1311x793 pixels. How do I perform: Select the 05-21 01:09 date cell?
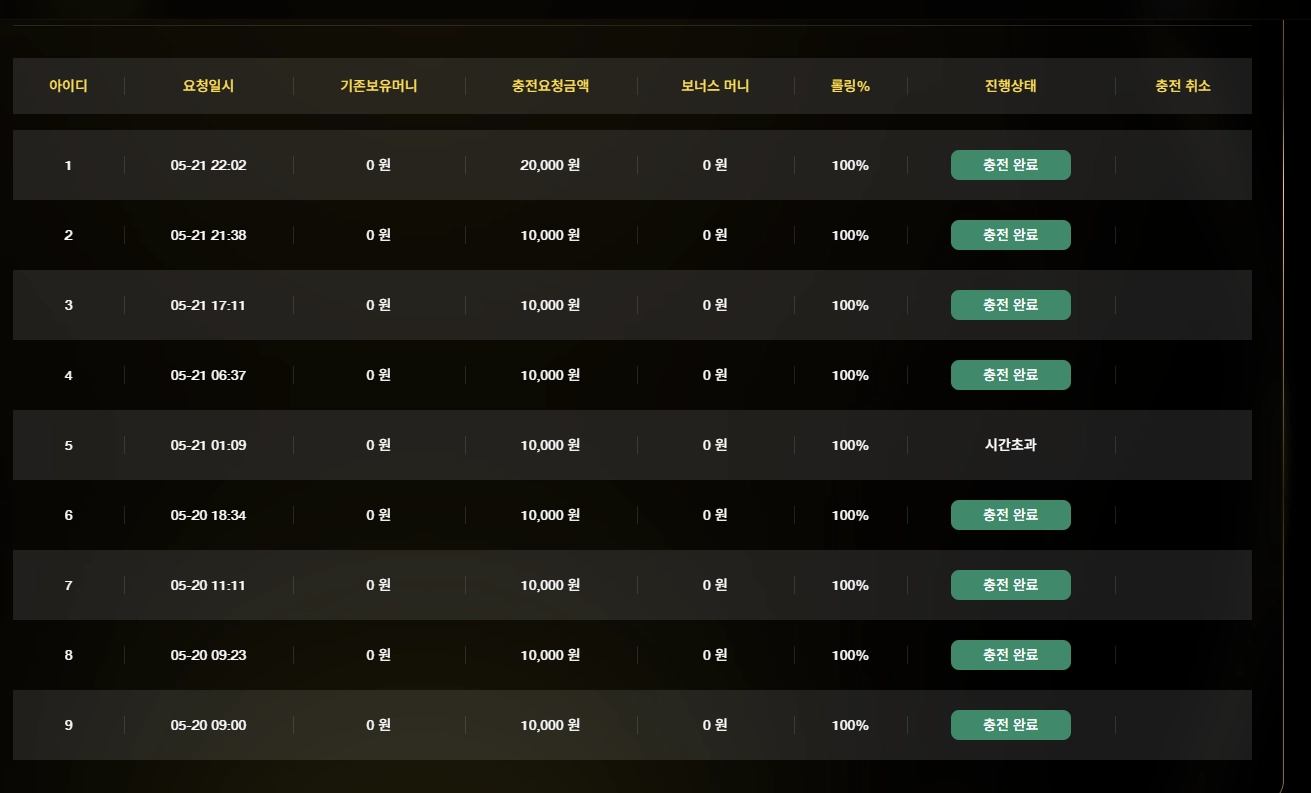coord(208,445)
